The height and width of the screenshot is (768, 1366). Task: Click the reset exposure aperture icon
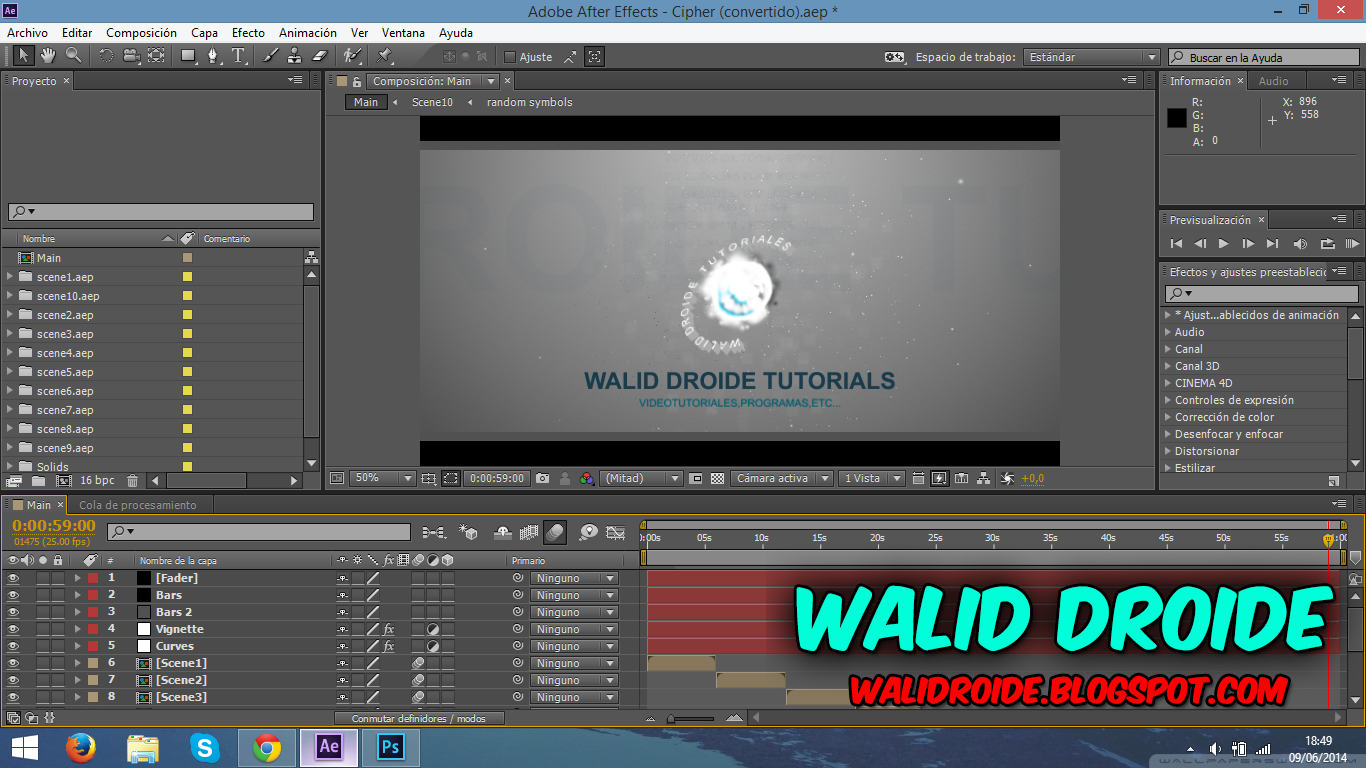click(x=1007, y=478)
